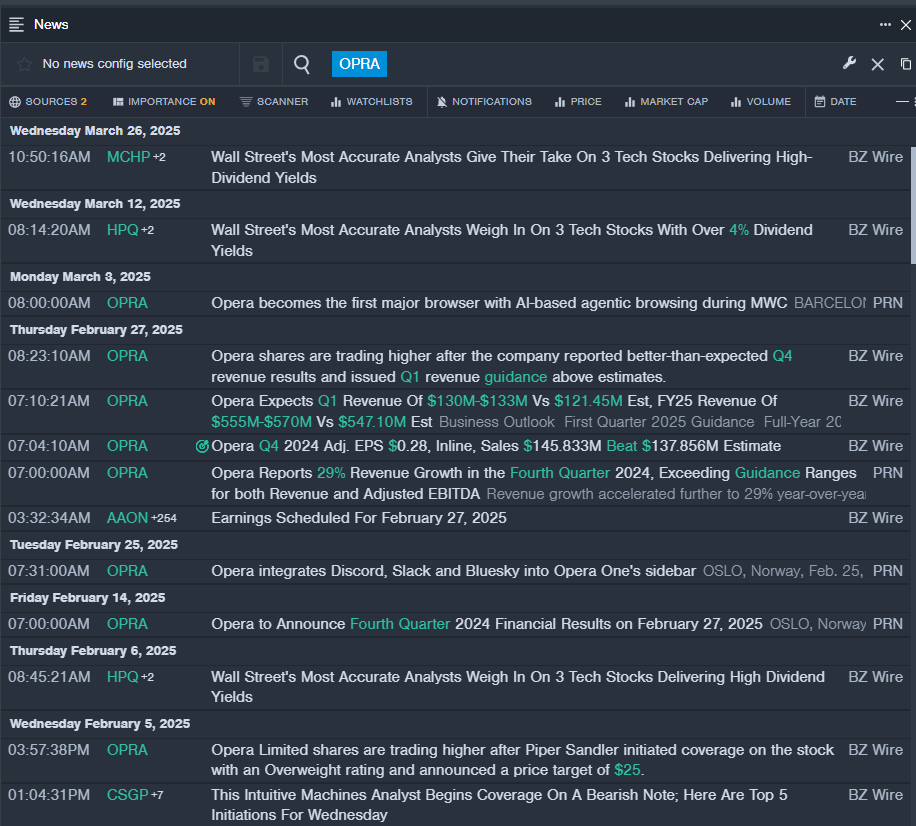Expand the +254 tickers next to AAON

(x=164, y=518)
